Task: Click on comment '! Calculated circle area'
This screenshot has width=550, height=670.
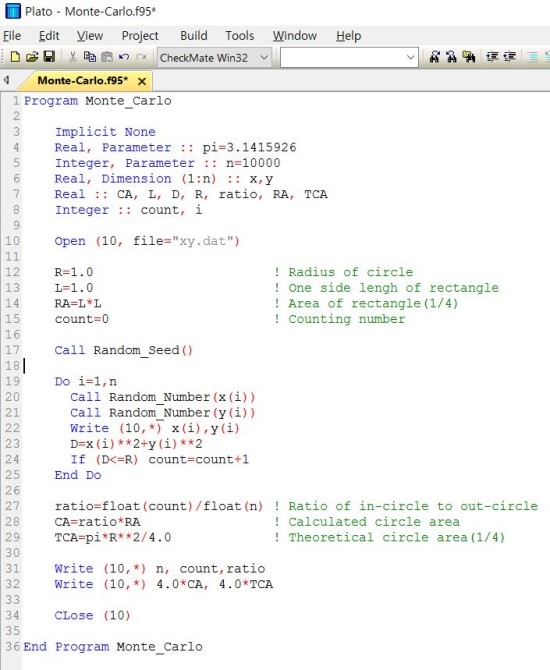Action: pos(367,522)
